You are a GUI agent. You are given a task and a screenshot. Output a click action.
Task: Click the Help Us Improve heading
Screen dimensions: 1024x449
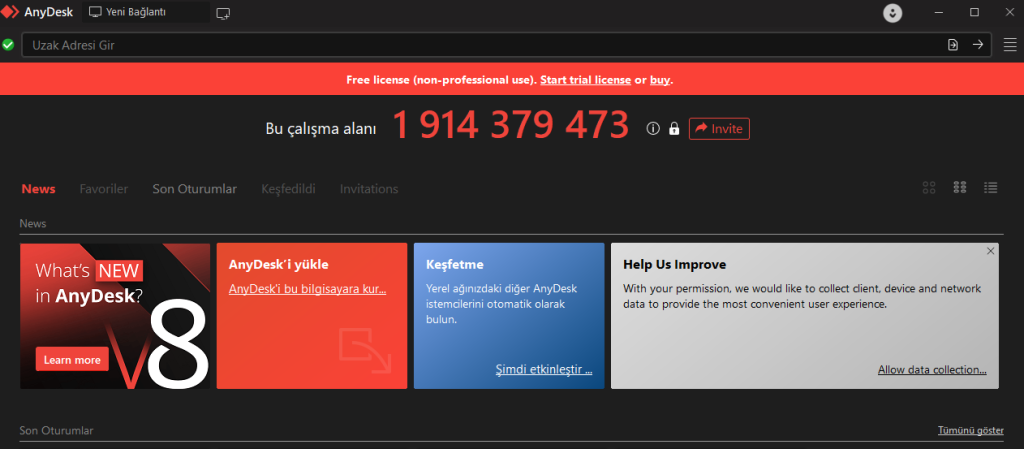(675, 265)
